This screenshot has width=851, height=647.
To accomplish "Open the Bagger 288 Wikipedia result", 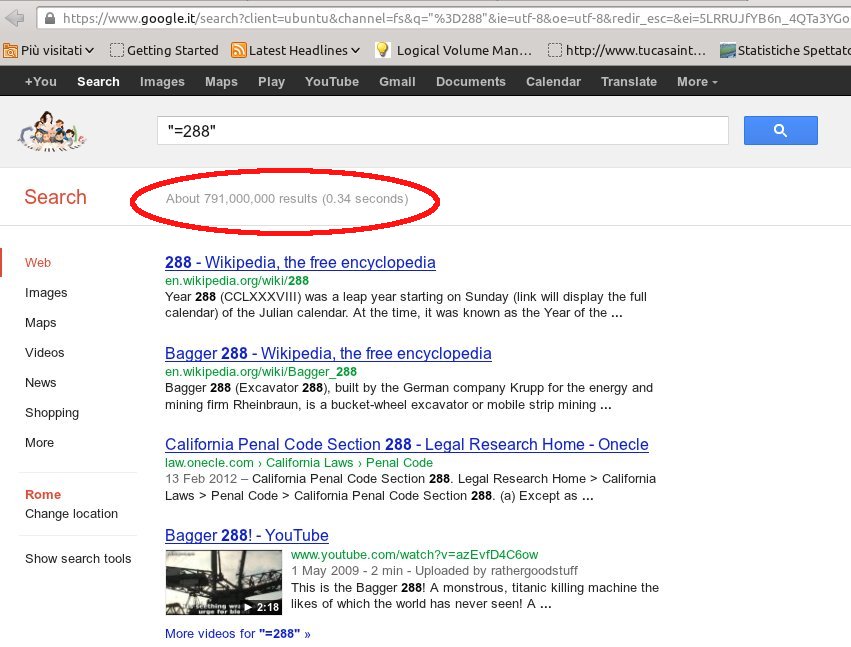I will pyautogui.click(x=328, y=353).
